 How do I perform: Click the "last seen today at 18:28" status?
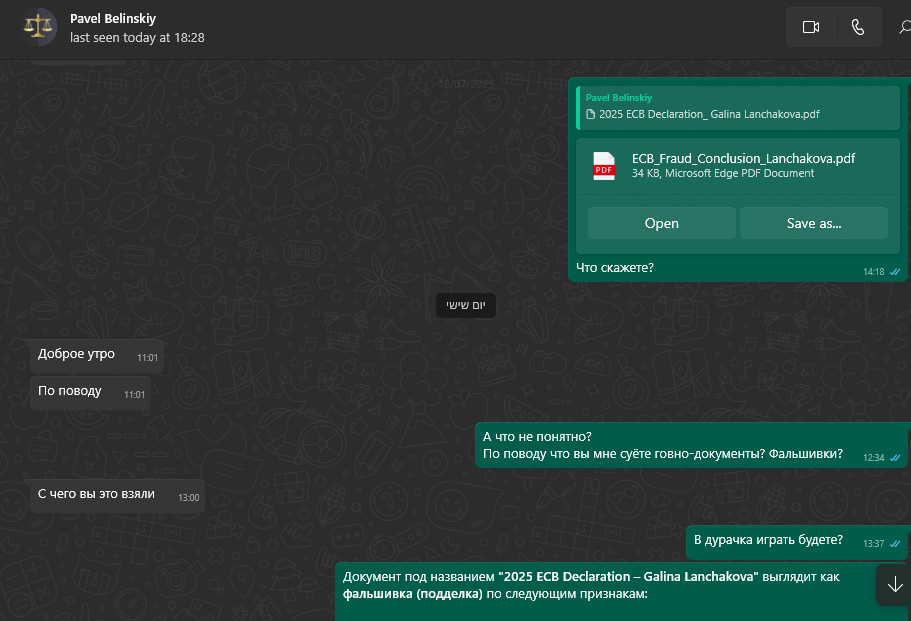[137, 37]
